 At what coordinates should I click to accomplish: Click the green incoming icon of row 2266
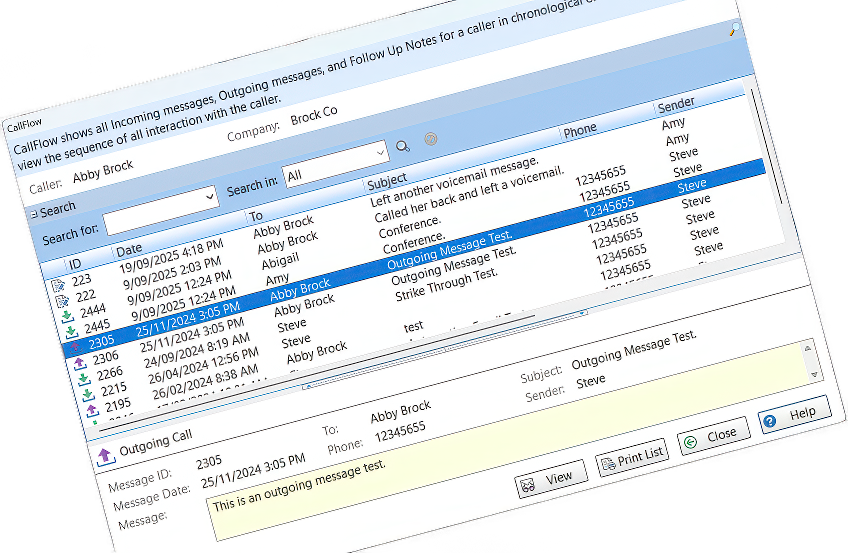click(84, 378)
